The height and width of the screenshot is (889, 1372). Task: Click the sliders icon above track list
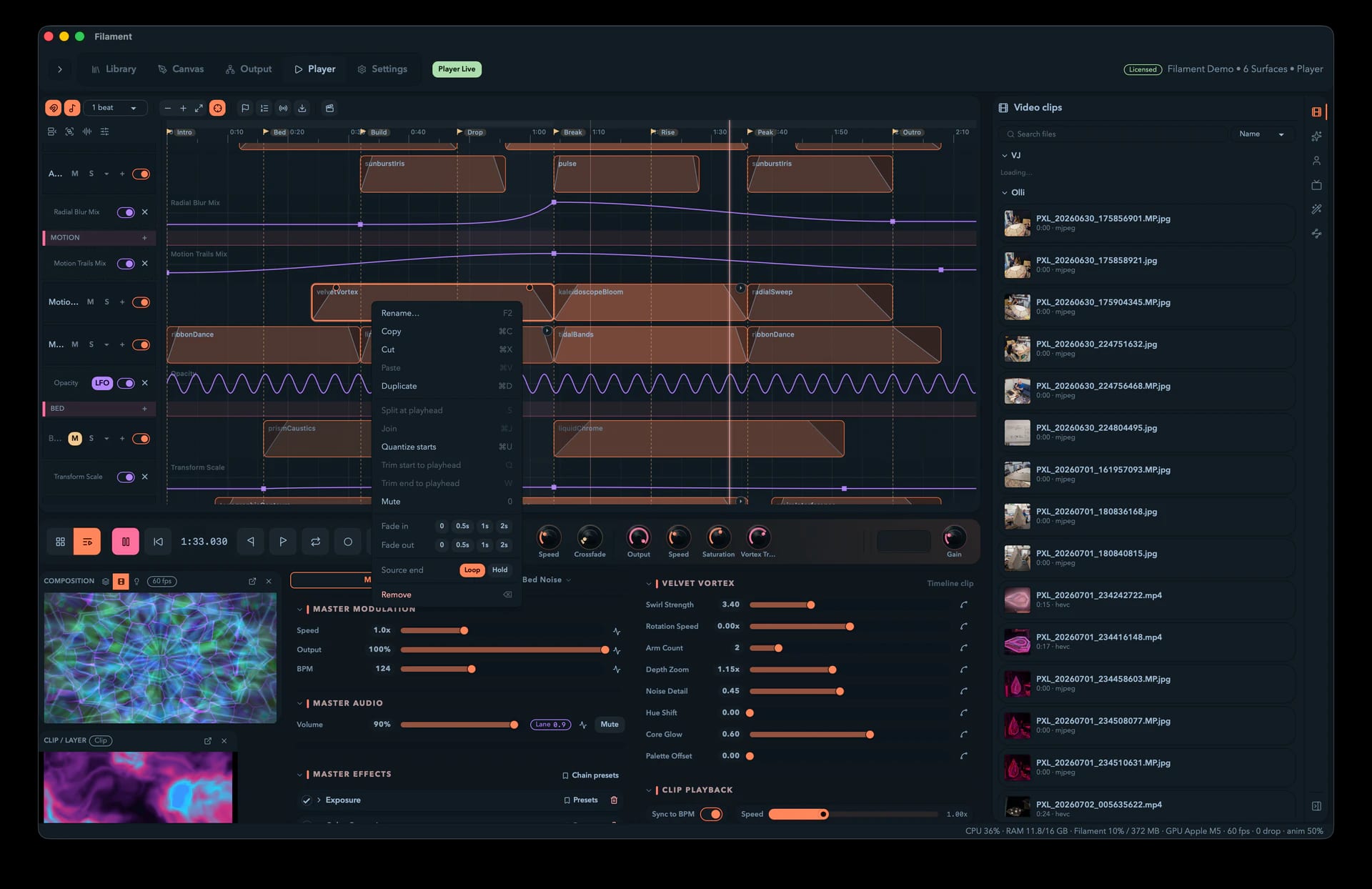[105, 131]
